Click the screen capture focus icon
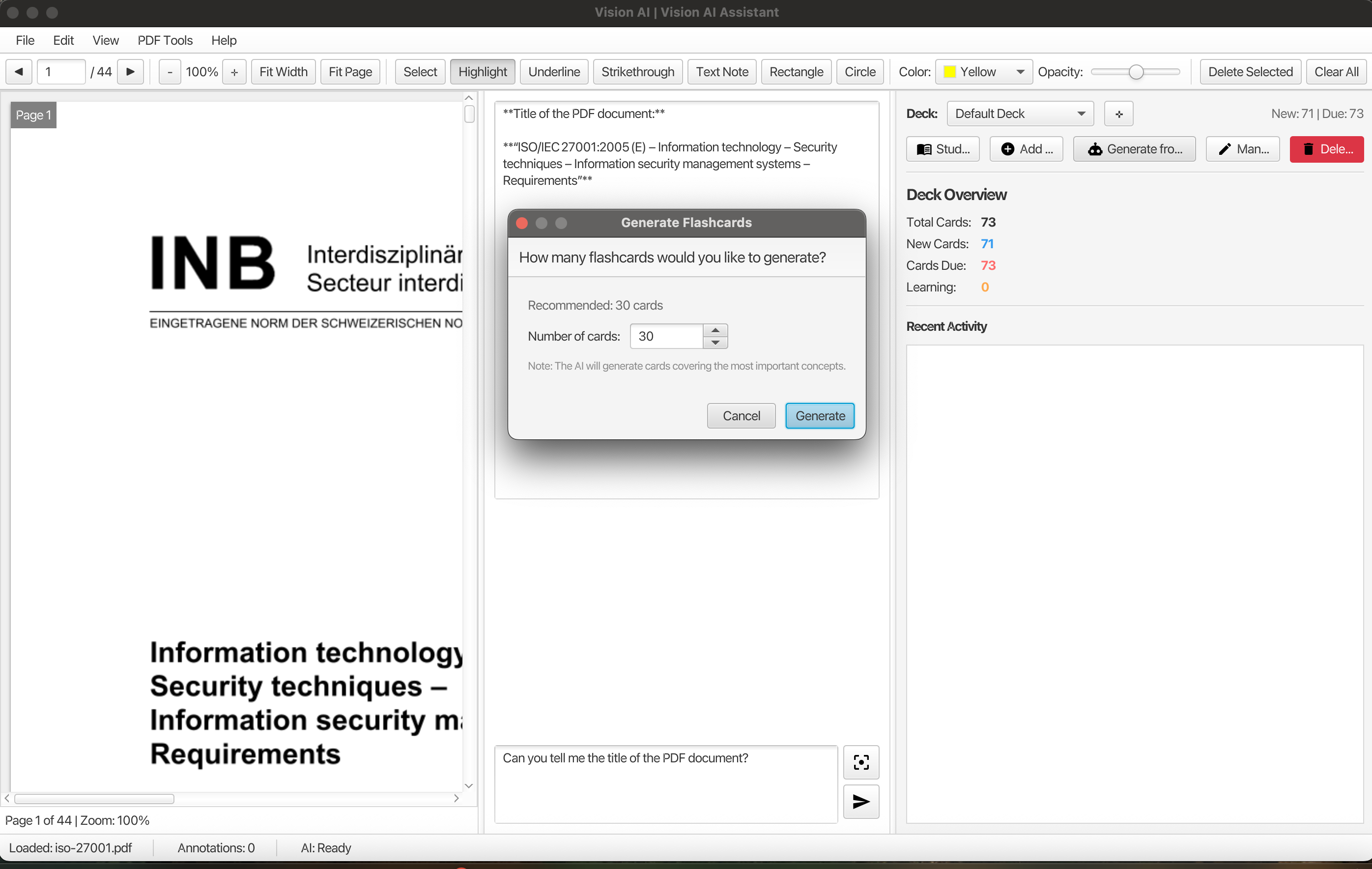Viewport: 1372px width, 869px height. point(860,762)
